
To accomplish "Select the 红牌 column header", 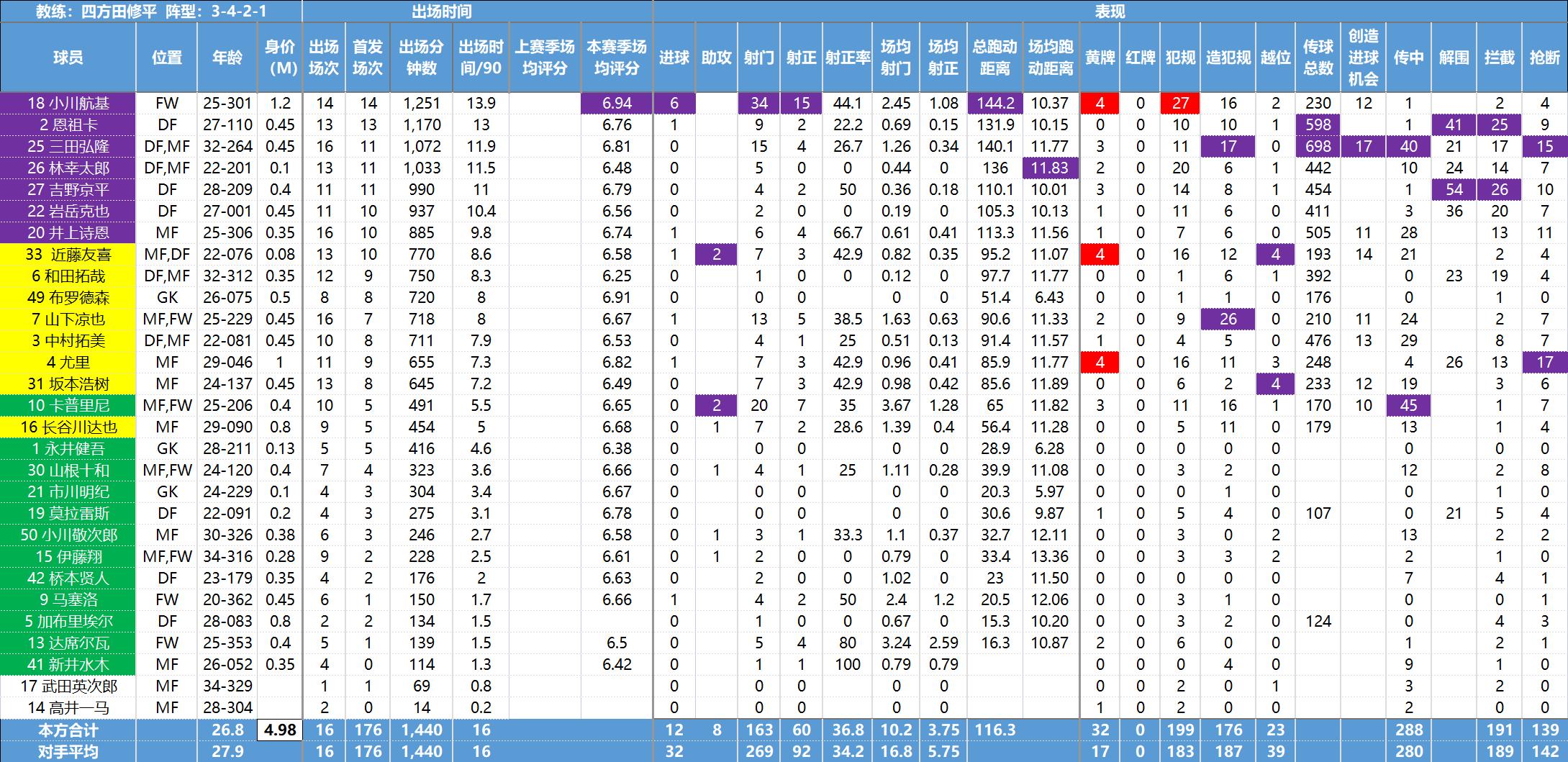I will coord(1141,58).
